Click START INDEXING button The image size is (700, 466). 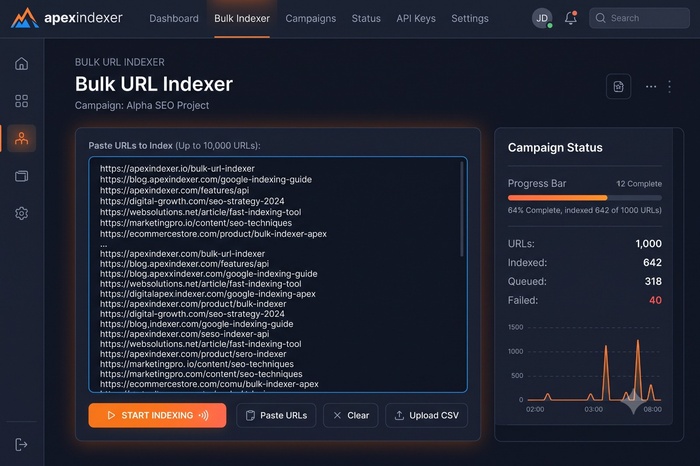coord(157,416)
